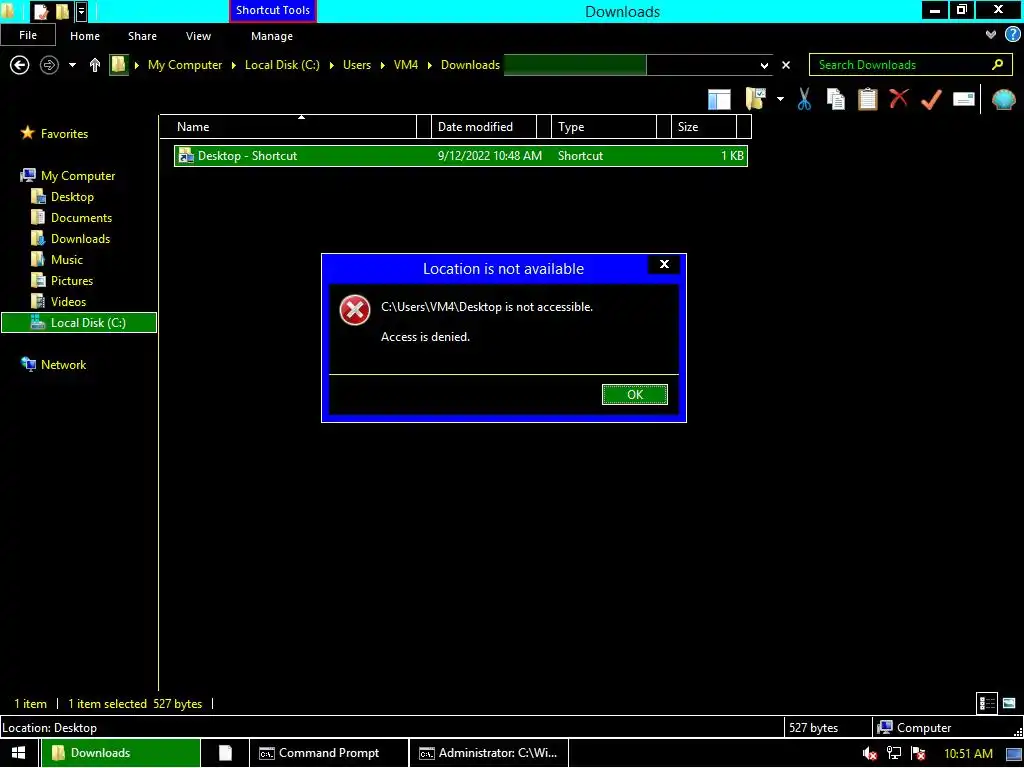Viewport: 1024px width, 768px height.
Task: Sort by the Date modified column header
Action: pos(483,127)
